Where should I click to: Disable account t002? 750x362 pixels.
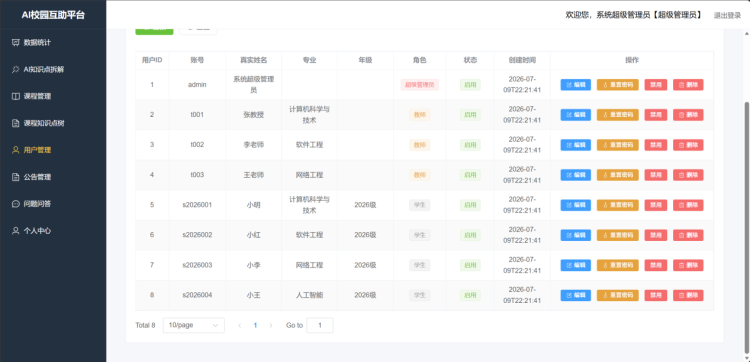(656, 145)
